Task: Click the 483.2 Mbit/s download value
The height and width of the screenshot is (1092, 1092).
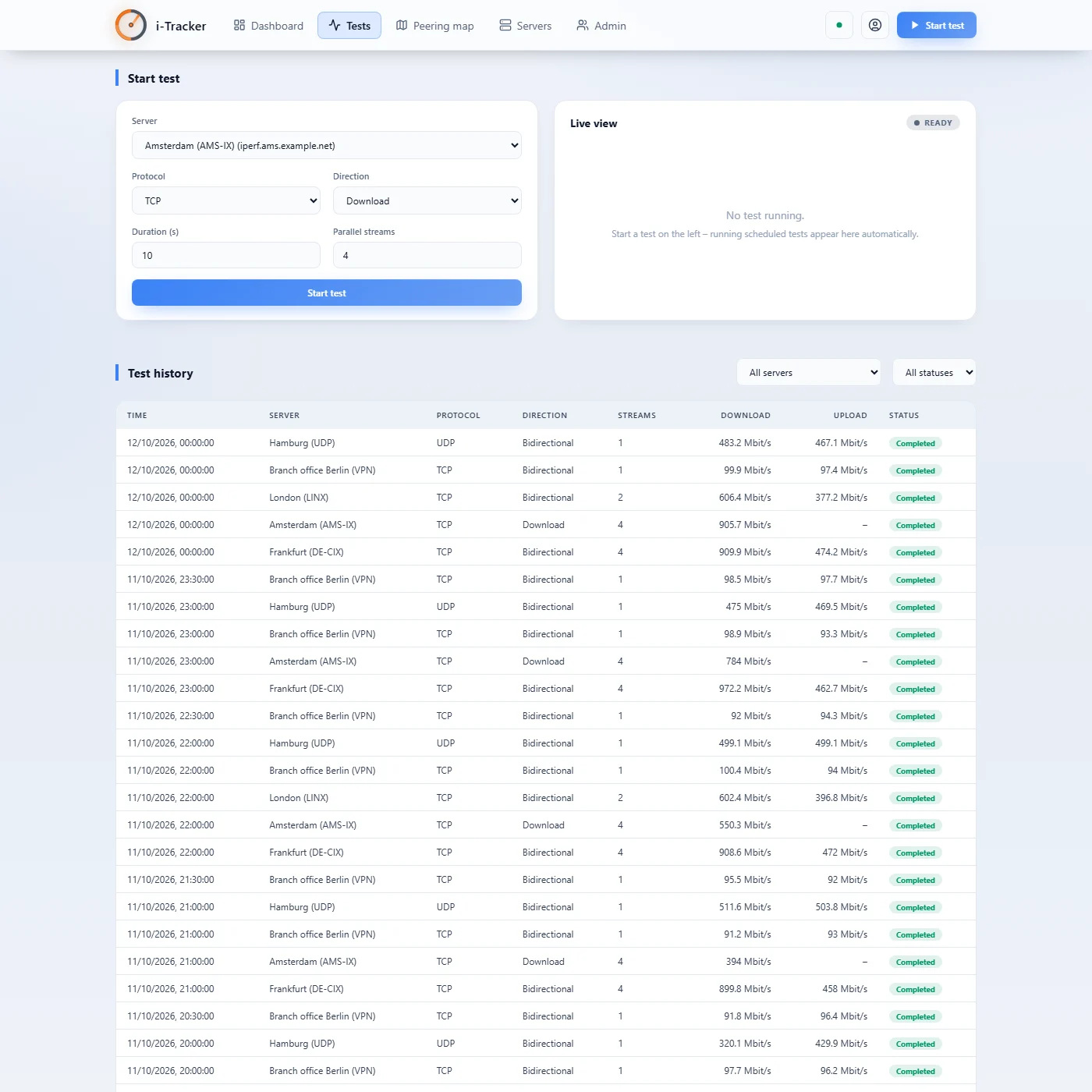Action: (745, 442)
